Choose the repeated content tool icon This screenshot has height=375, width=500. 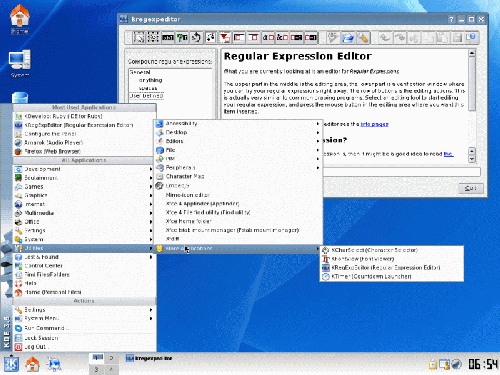196,37
